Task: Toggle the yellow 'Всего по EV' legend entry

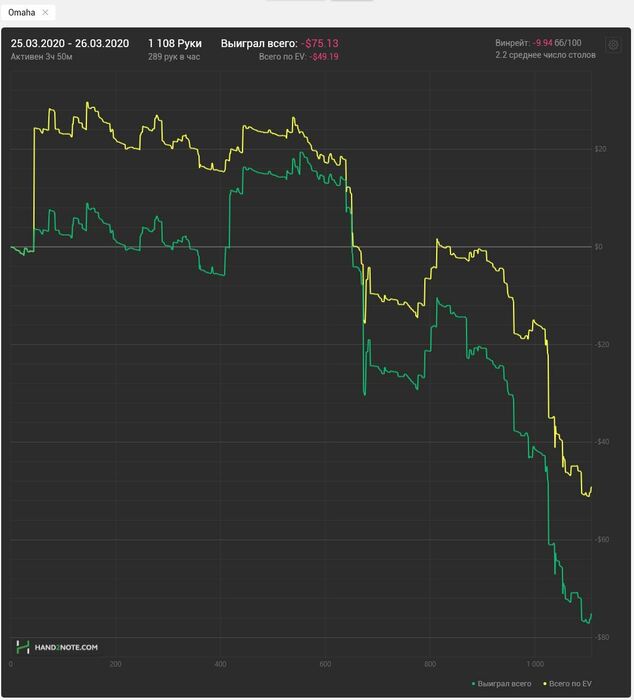Action: (567, 684)
